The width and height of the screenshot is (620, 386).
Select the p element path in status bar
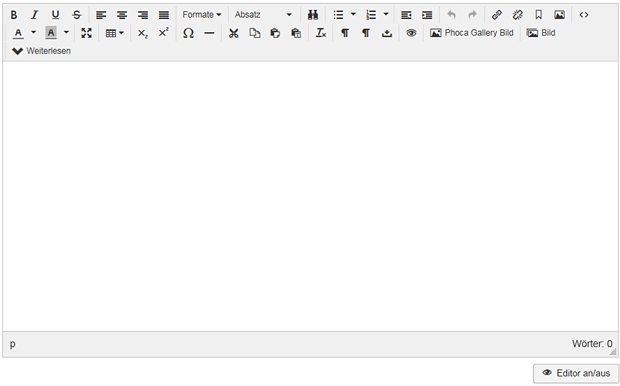pyautogui.click(x=13, y=344)
